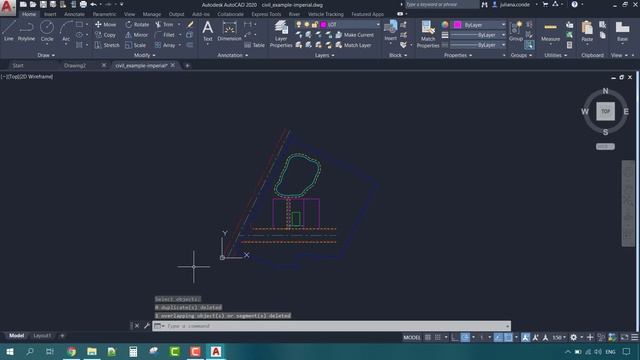640x360 pixels.
Task: Click Make Current layer button
Action: [354, 35]
